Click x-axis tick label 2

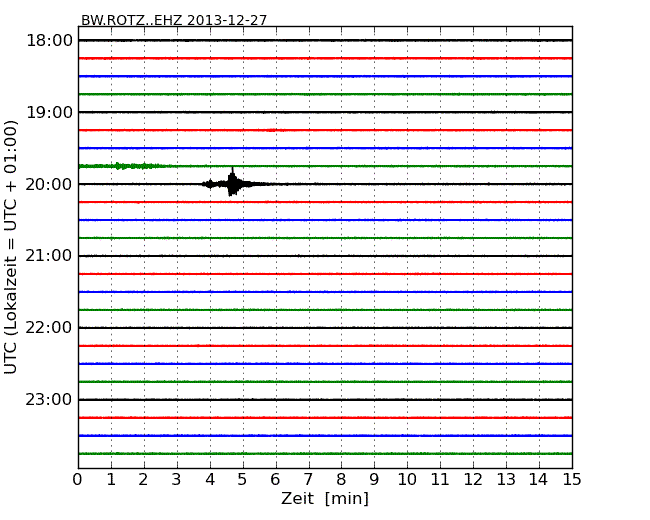click(x=143, y=479)
